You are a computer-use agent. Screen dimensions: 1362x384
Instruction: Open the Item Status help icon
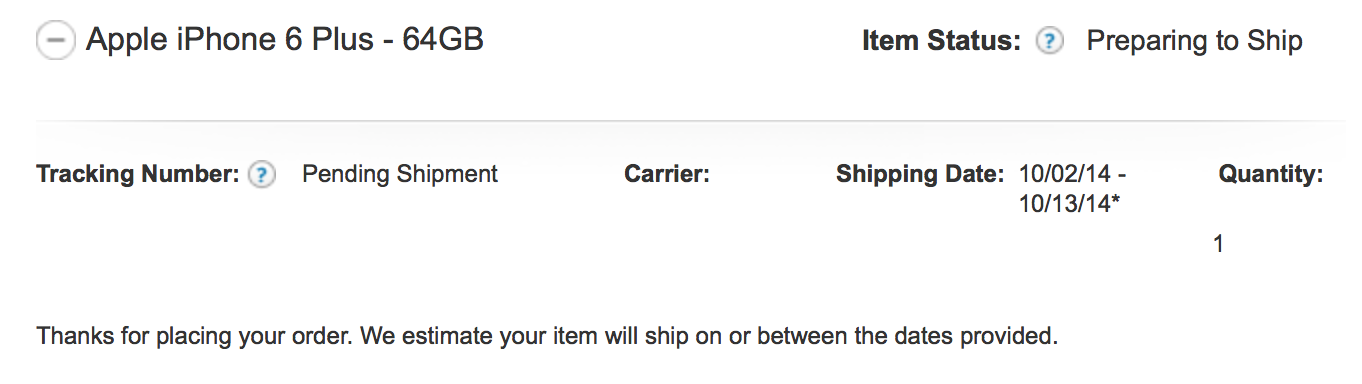click(x=1049, y=42)
